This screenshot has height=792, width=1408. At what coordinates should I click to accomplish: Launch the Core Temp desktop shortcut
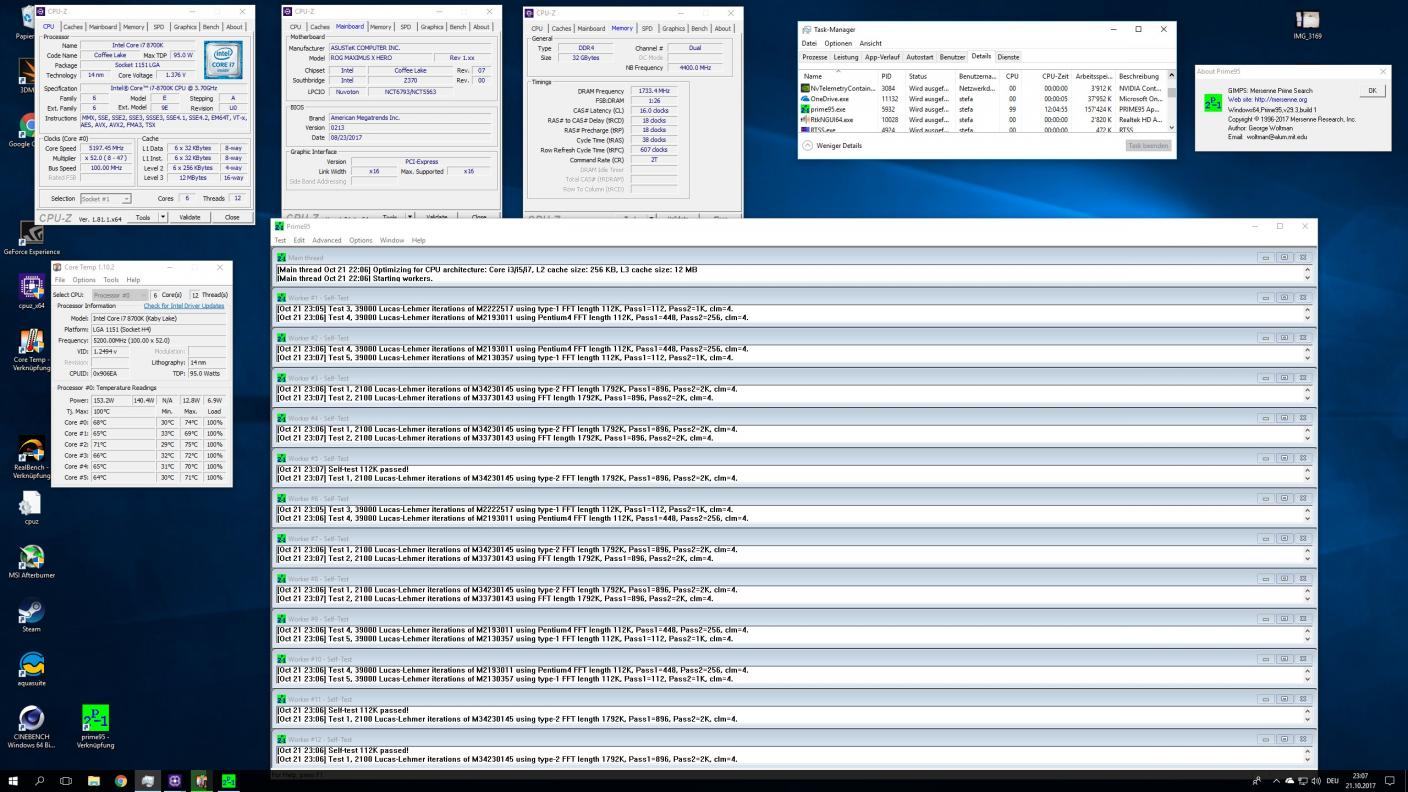point(31,348)
